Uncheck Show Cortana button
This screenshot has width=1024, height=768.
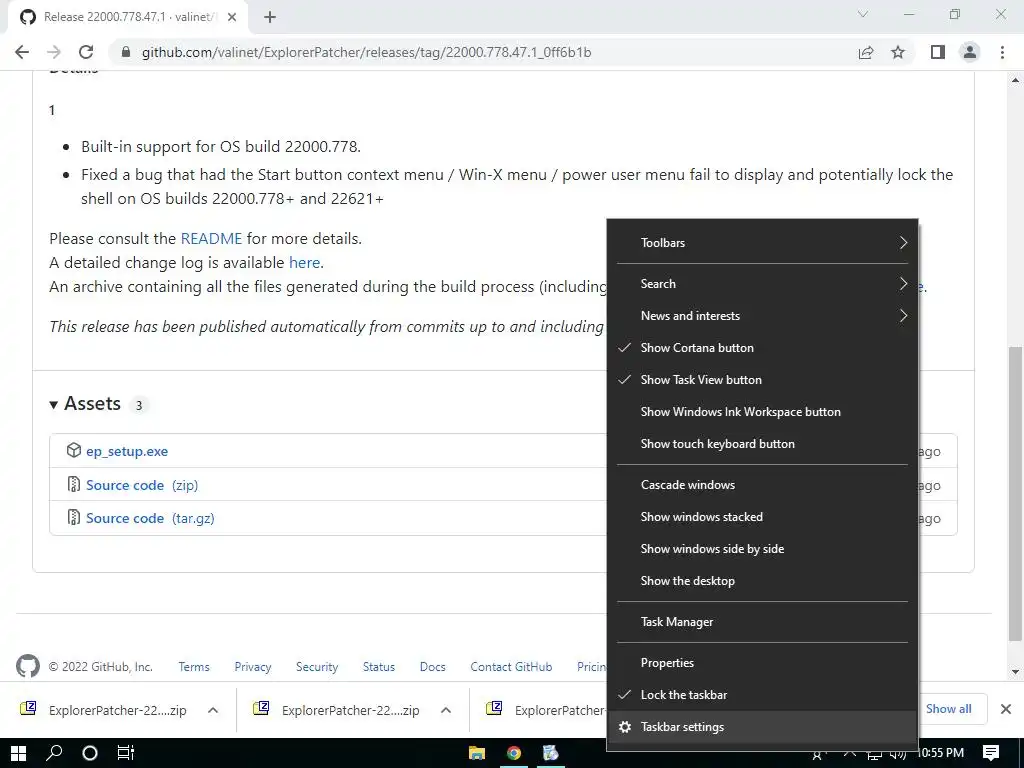click(762, 347)
